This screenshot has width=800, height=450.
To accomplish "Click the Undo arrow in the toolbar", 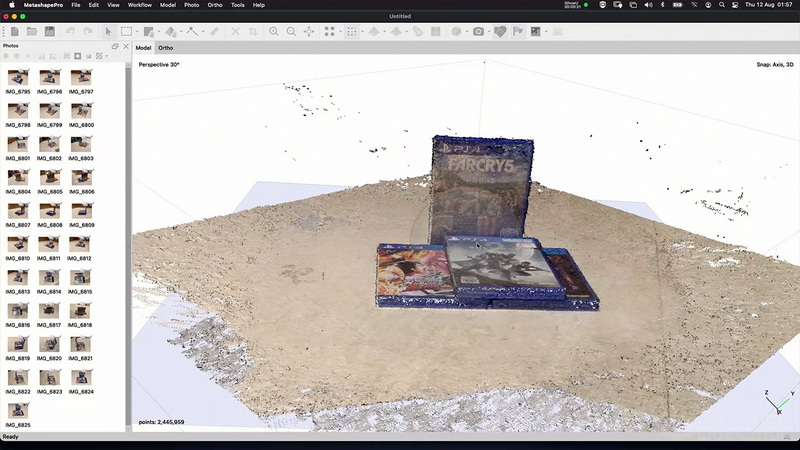I will [x=70, y=32].
